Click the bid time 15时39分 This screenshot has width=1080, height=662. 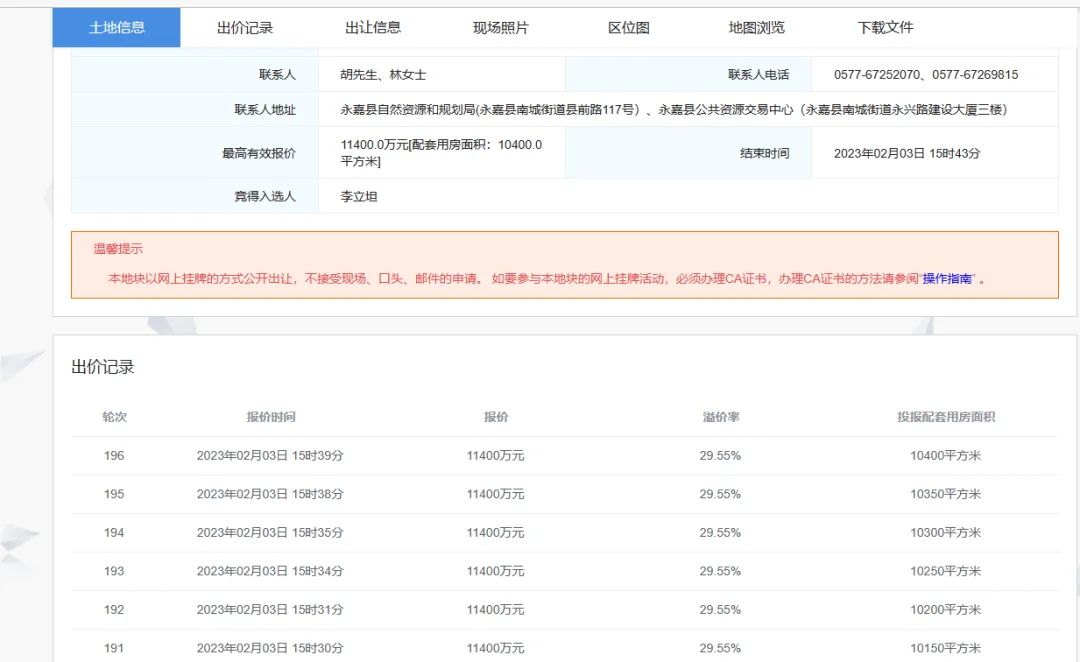point(318,455)
